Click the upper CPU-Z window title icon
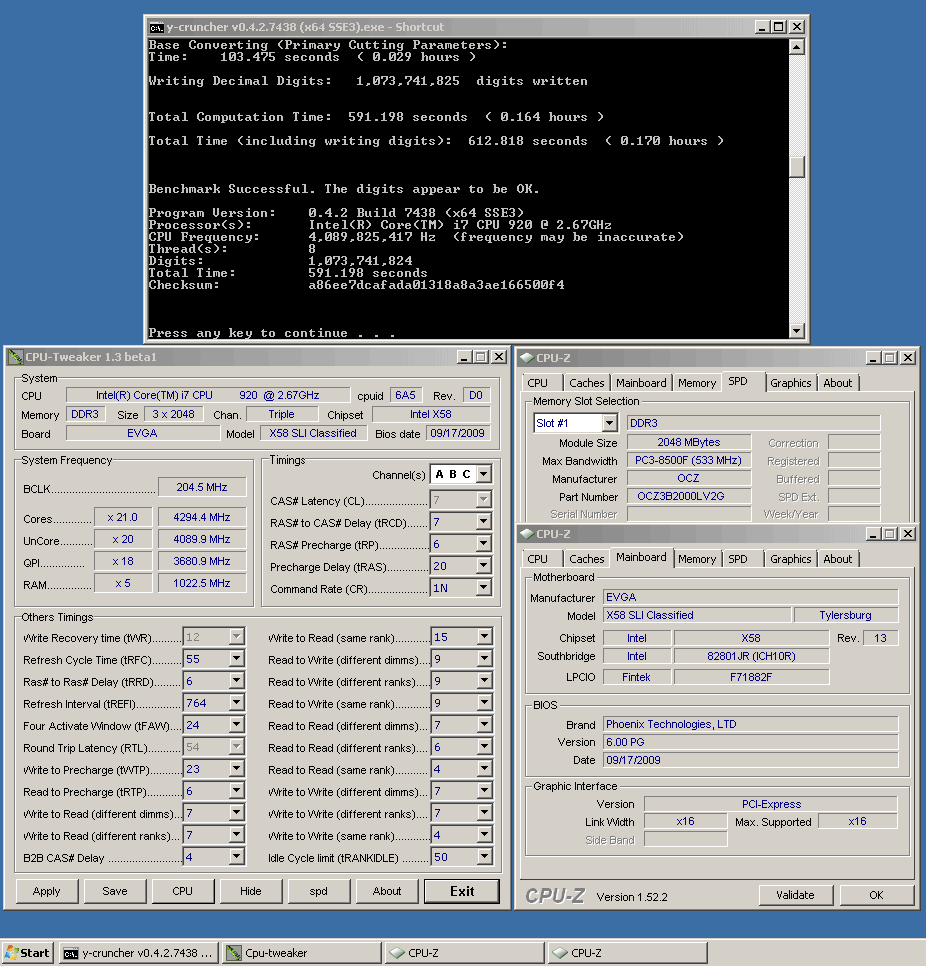The width and height of the screenshot is (926, 966). pos(526,358)
